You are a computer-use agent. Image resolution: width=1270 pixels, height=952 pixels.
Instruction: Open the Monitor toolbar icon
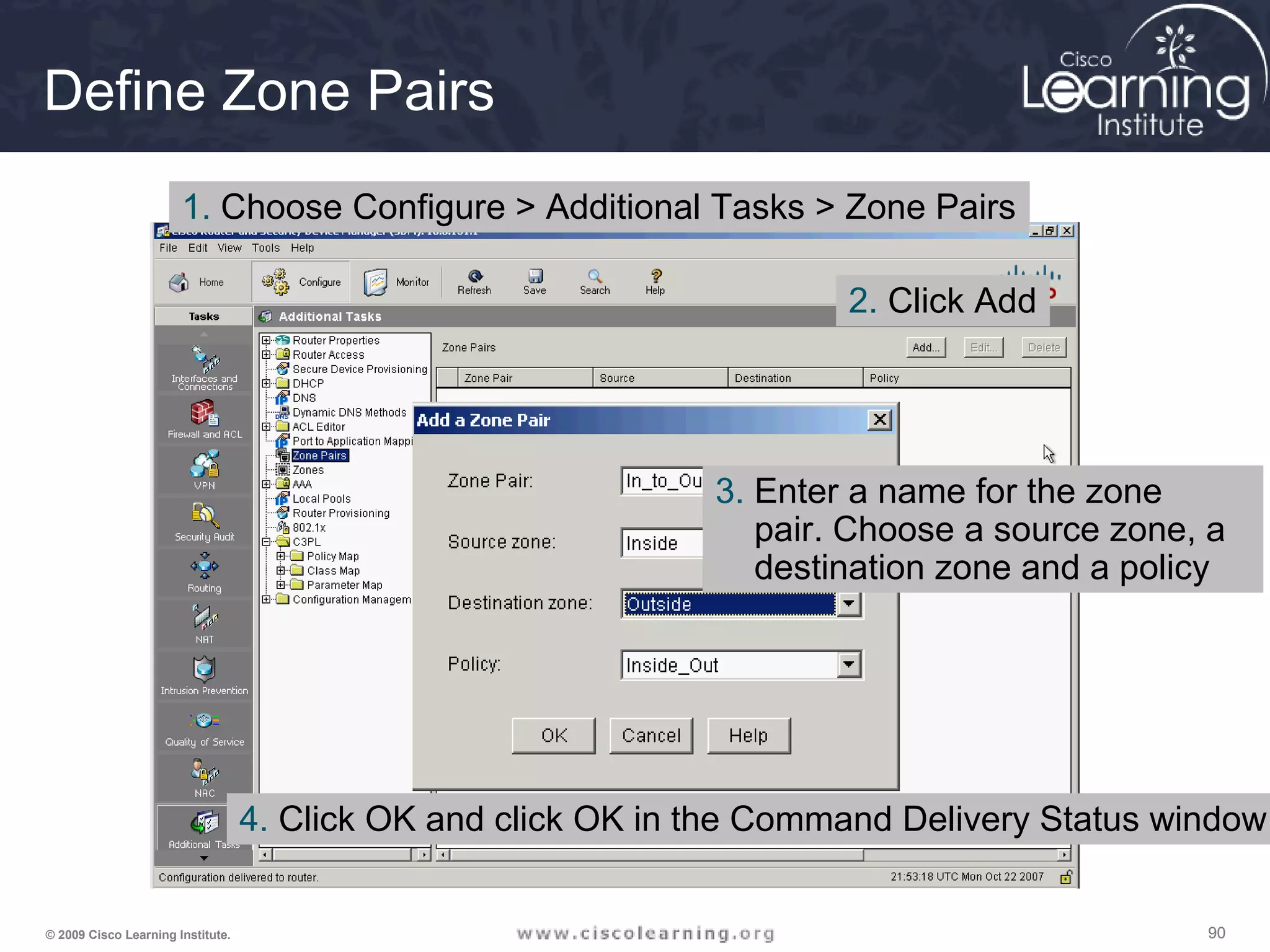click(375, 282)
